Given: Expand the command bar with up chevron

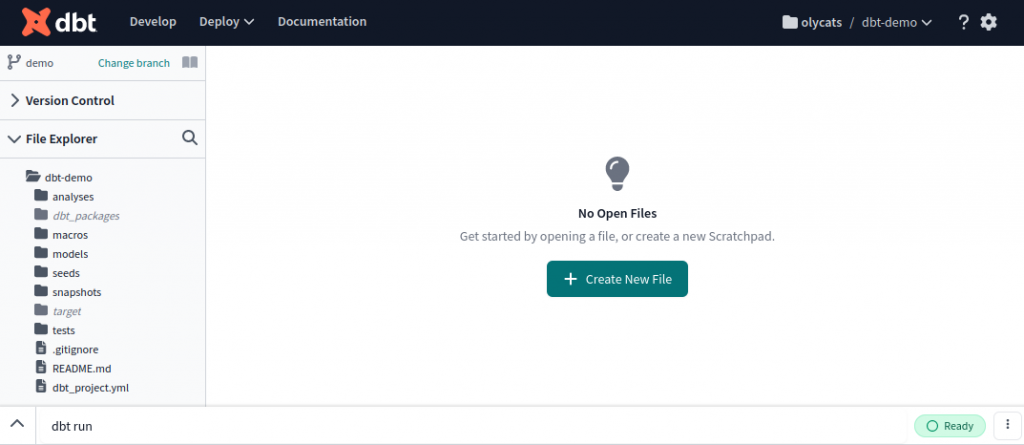Looking at the screenshot, I should [18, 423].
